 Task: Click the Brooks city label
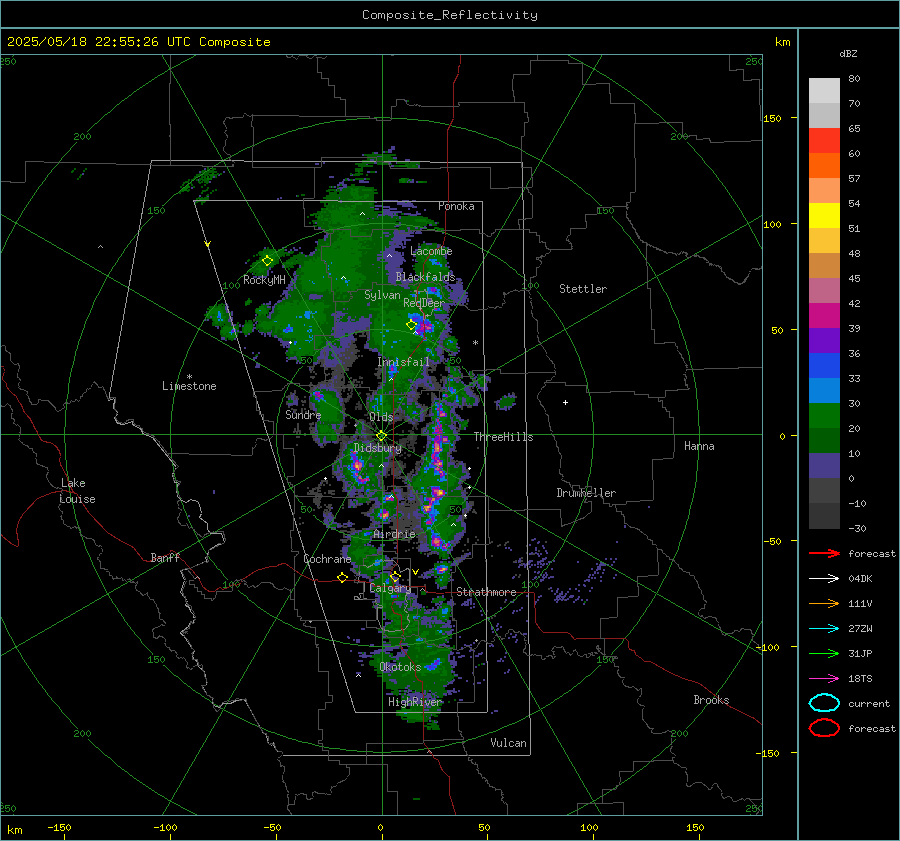click(711, 700)
